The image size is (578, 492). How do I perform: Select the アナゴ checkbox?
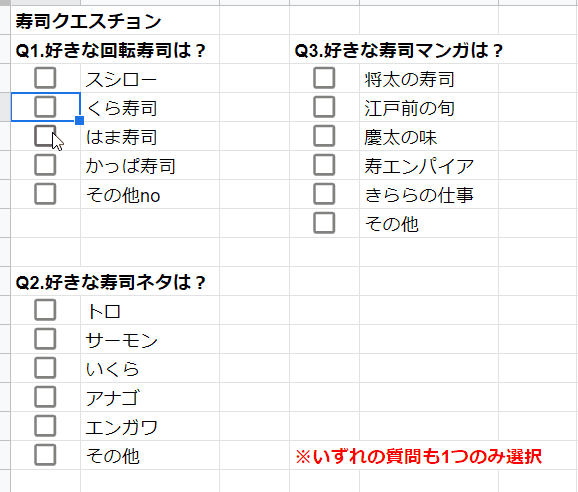point(45,397)
